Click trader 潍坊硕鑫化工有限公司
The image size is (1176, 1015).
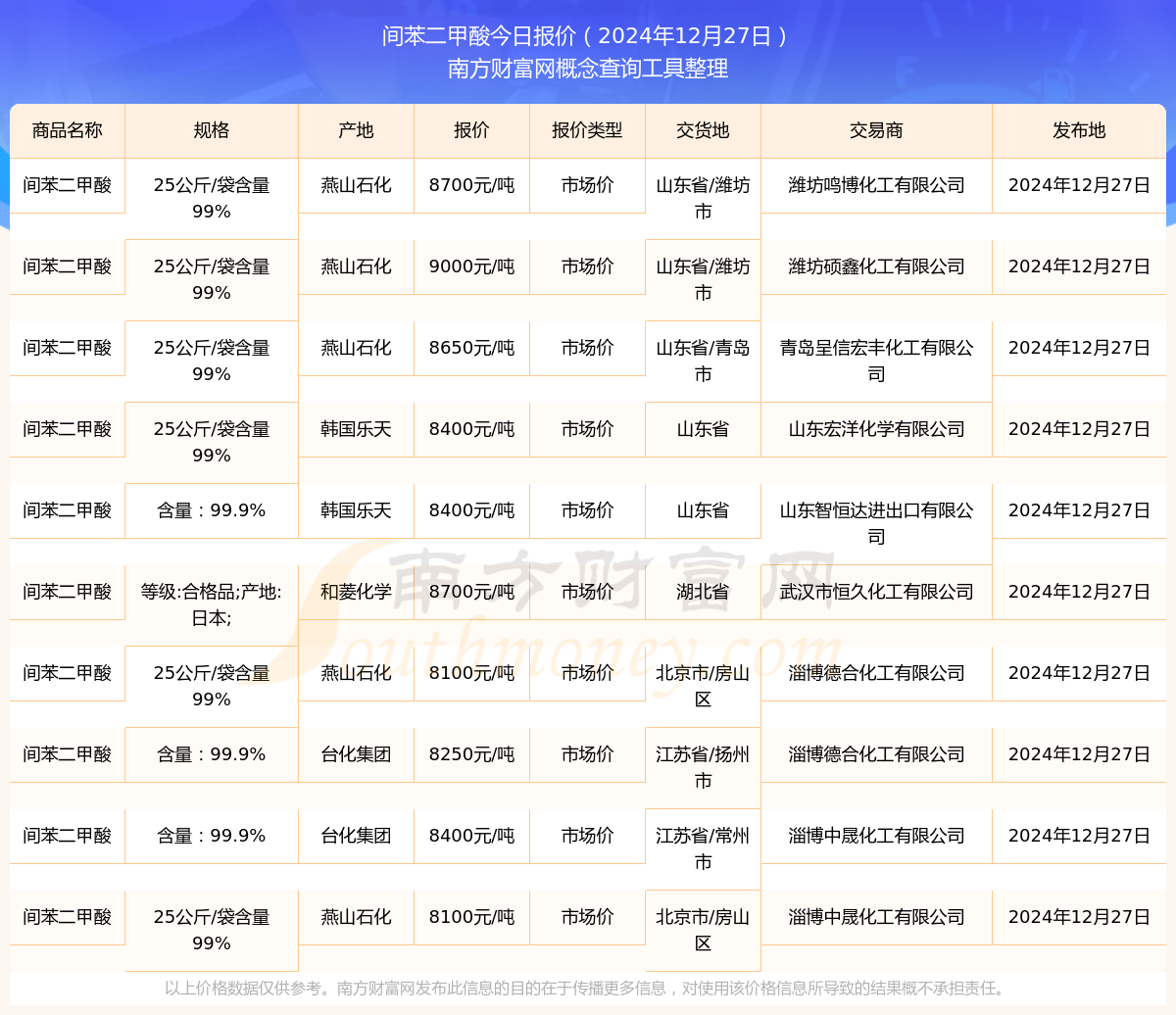click(876, 266)
